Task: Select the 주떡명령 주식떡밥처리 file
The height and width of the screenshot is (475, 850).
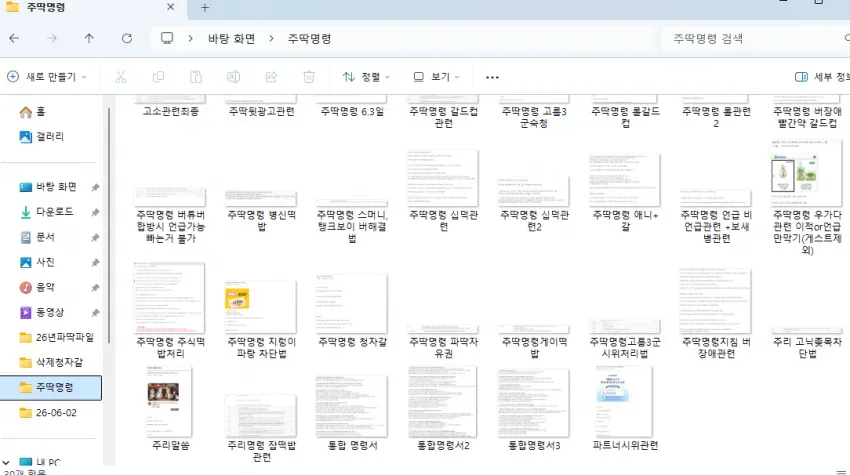Action: pos(170,311)
